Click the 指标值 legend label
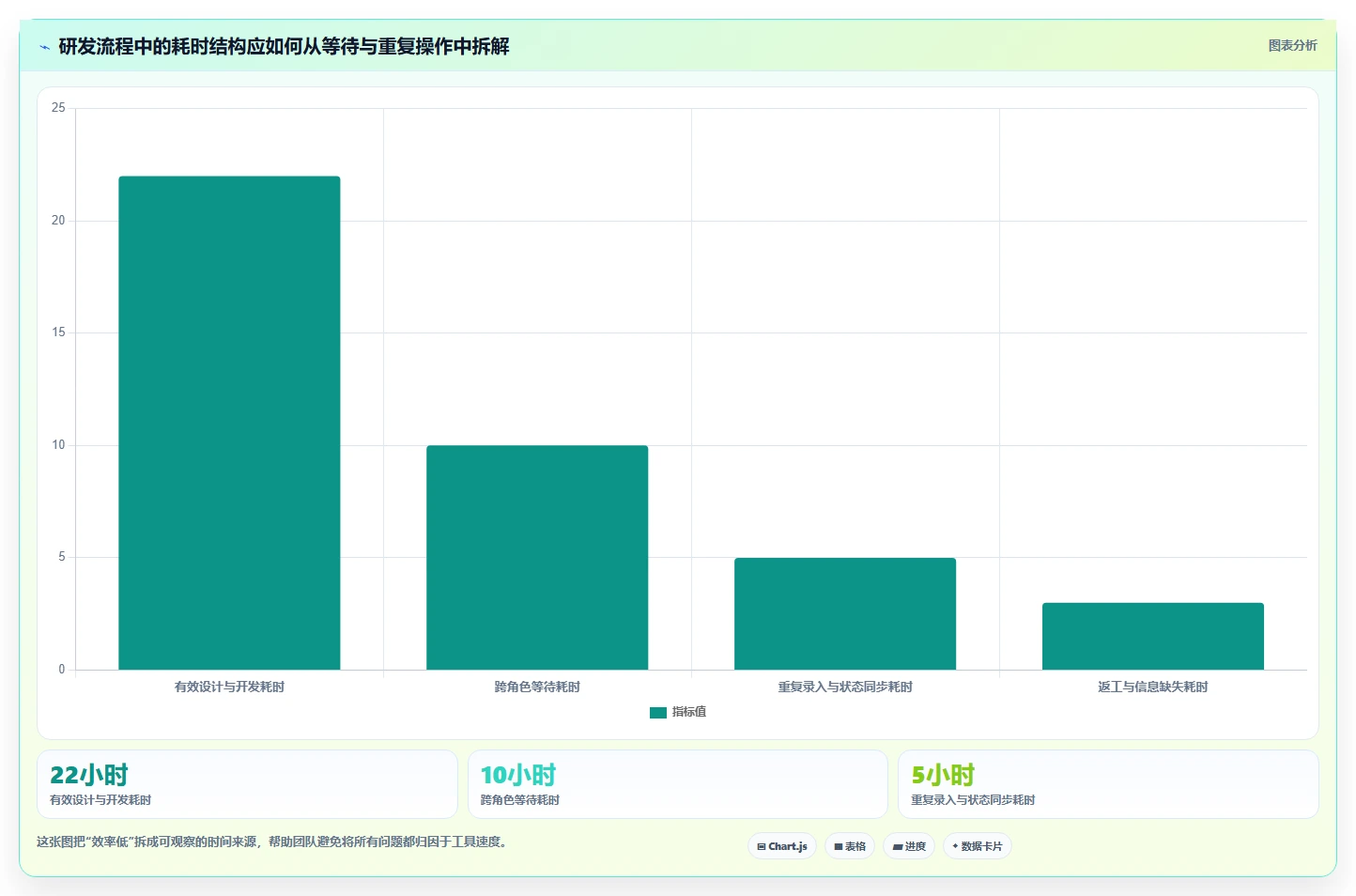The width and height of the screenshot is (1356, 896). 689,712
